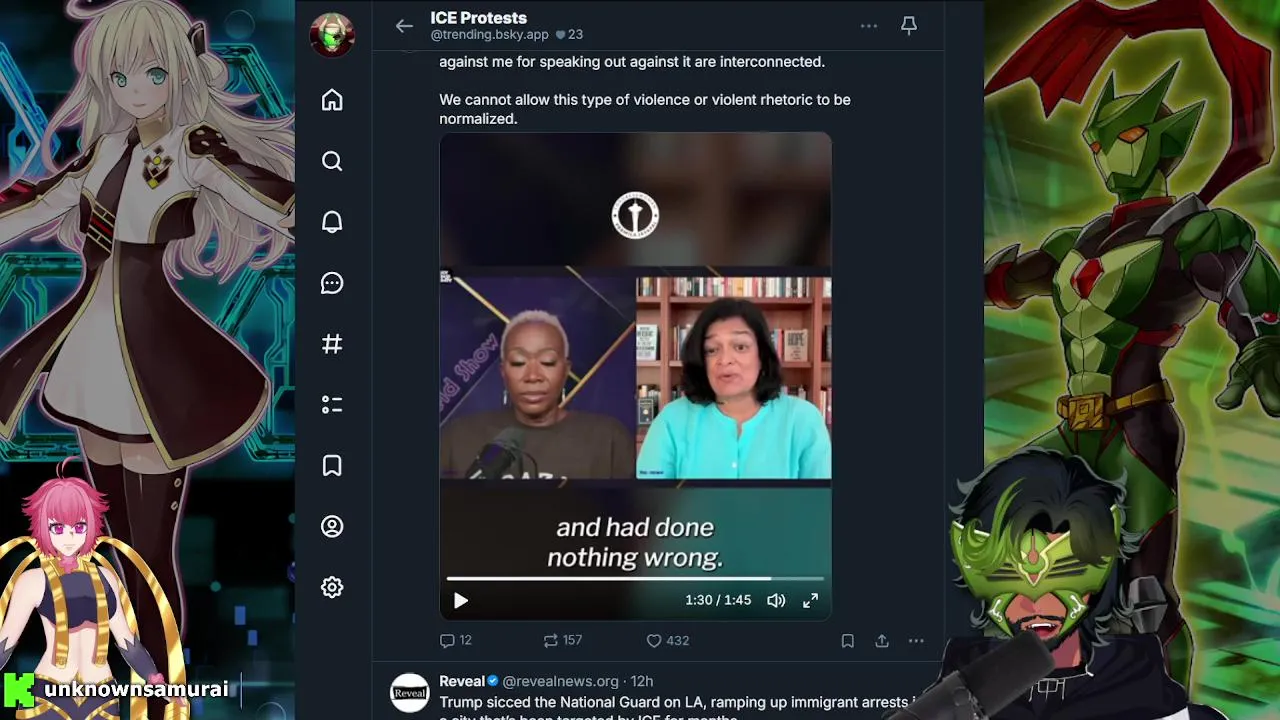This screenshot has height=720, width=1280.
Task: Toggle fullscreen for the video
Action: tap(811, 600)
